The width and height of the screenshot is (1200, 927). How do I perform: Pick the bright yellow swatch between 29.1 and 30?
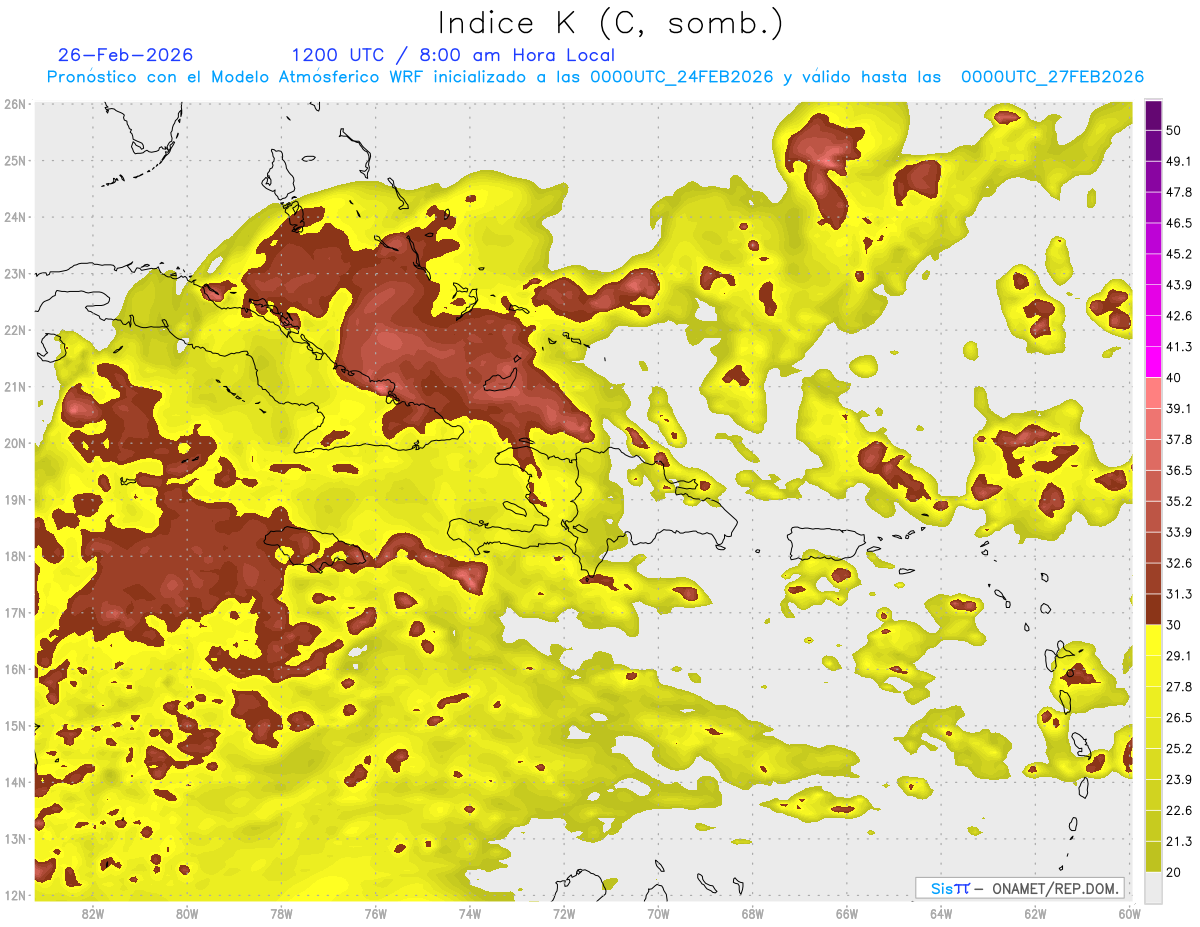click(1153, 641)
